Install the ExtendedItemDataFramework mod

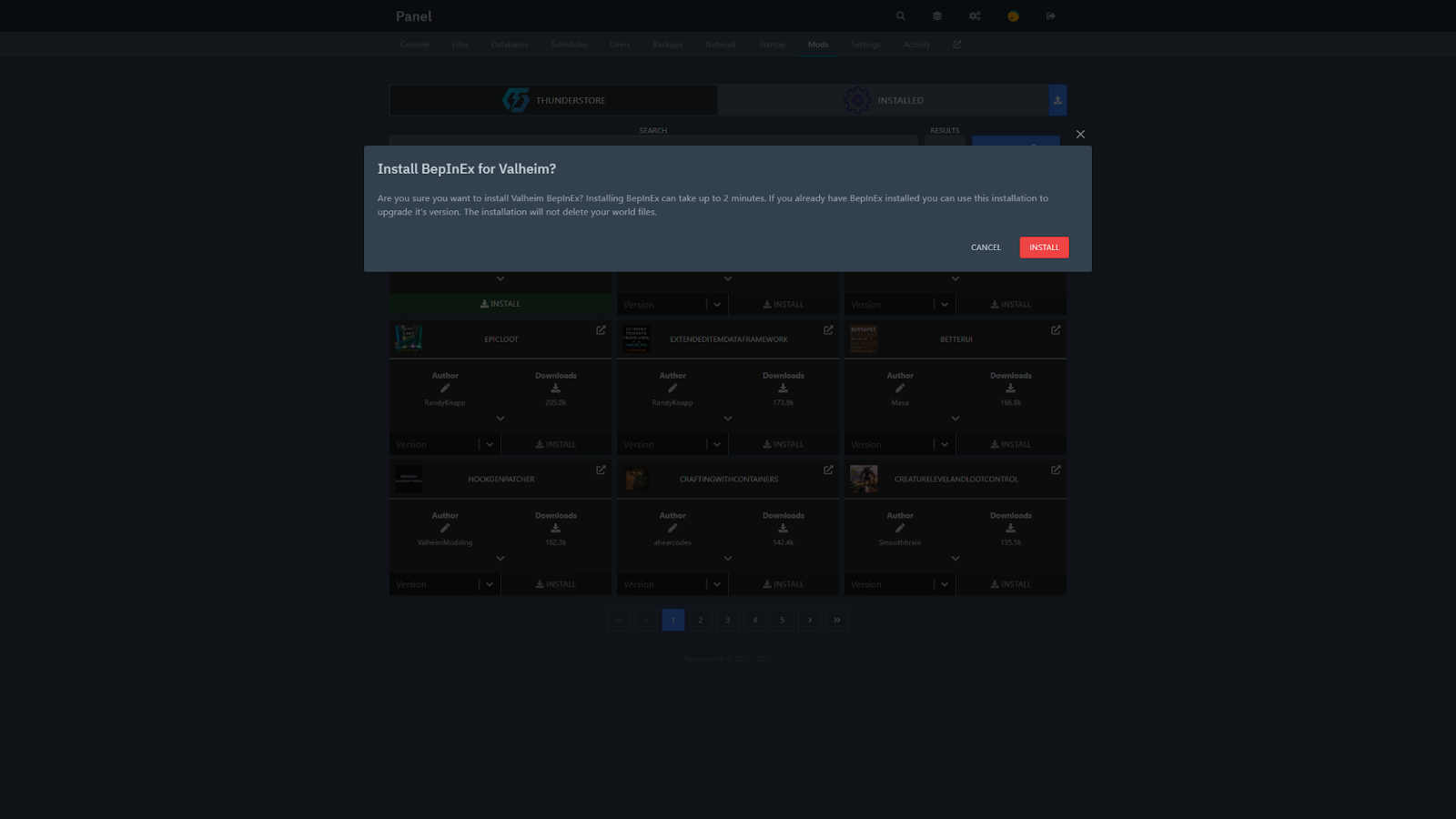tap(784, 444)
